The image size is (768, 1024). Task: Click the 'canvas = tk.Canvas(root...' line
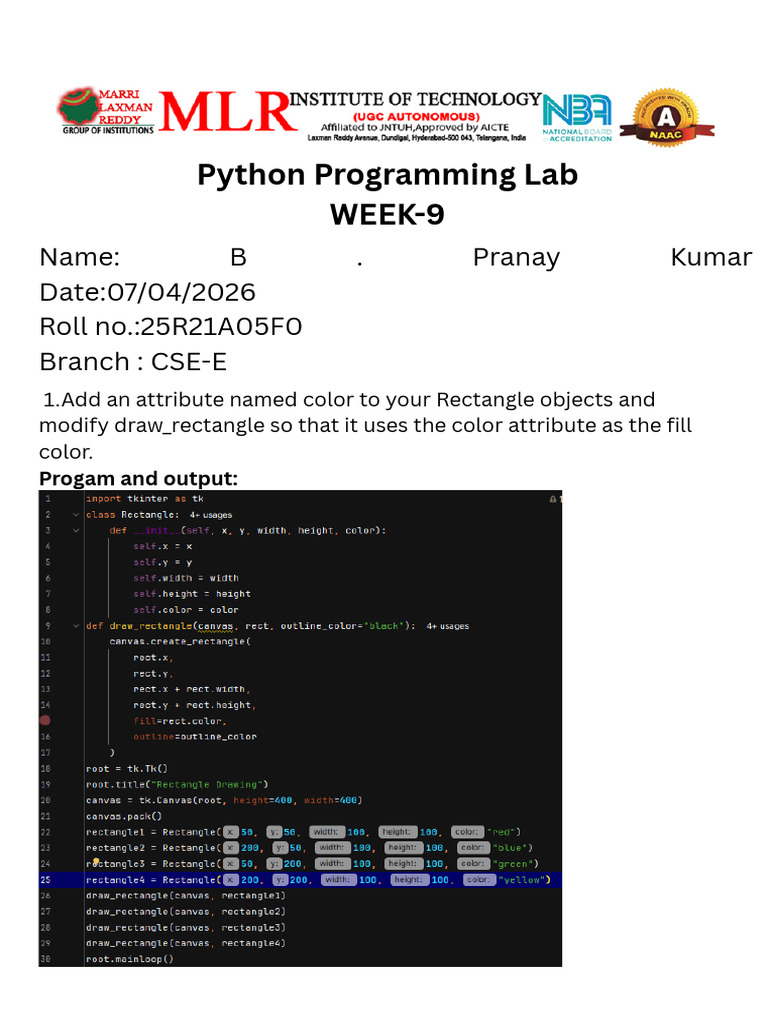click(x=224, y=800)
